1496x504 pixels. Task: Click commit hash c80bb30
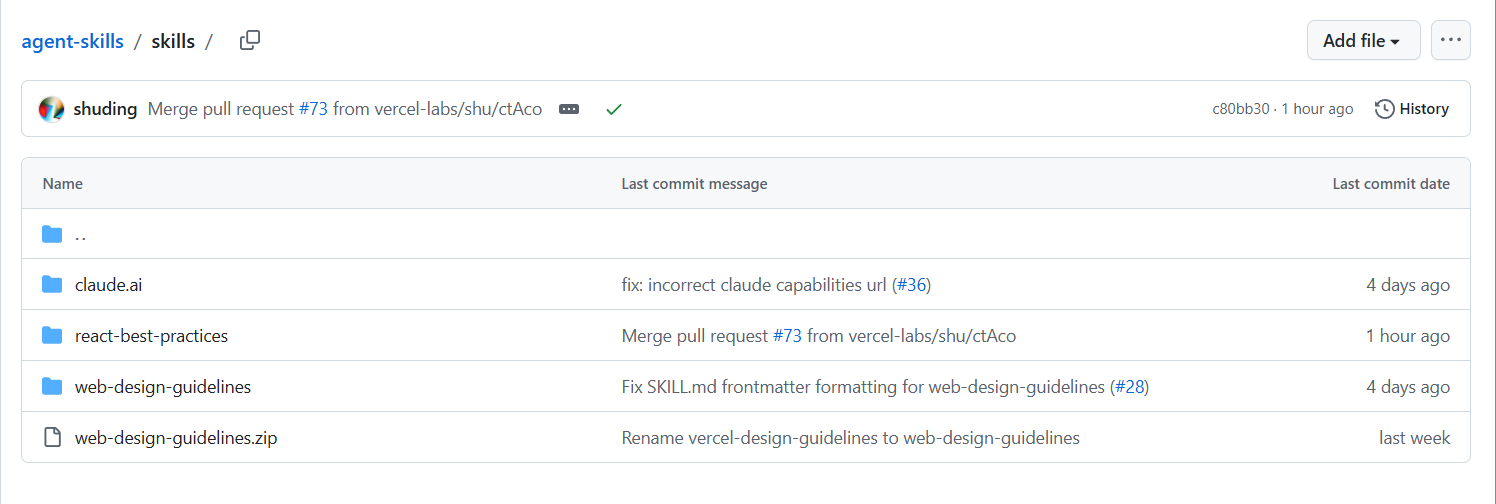pos(1241,109)
